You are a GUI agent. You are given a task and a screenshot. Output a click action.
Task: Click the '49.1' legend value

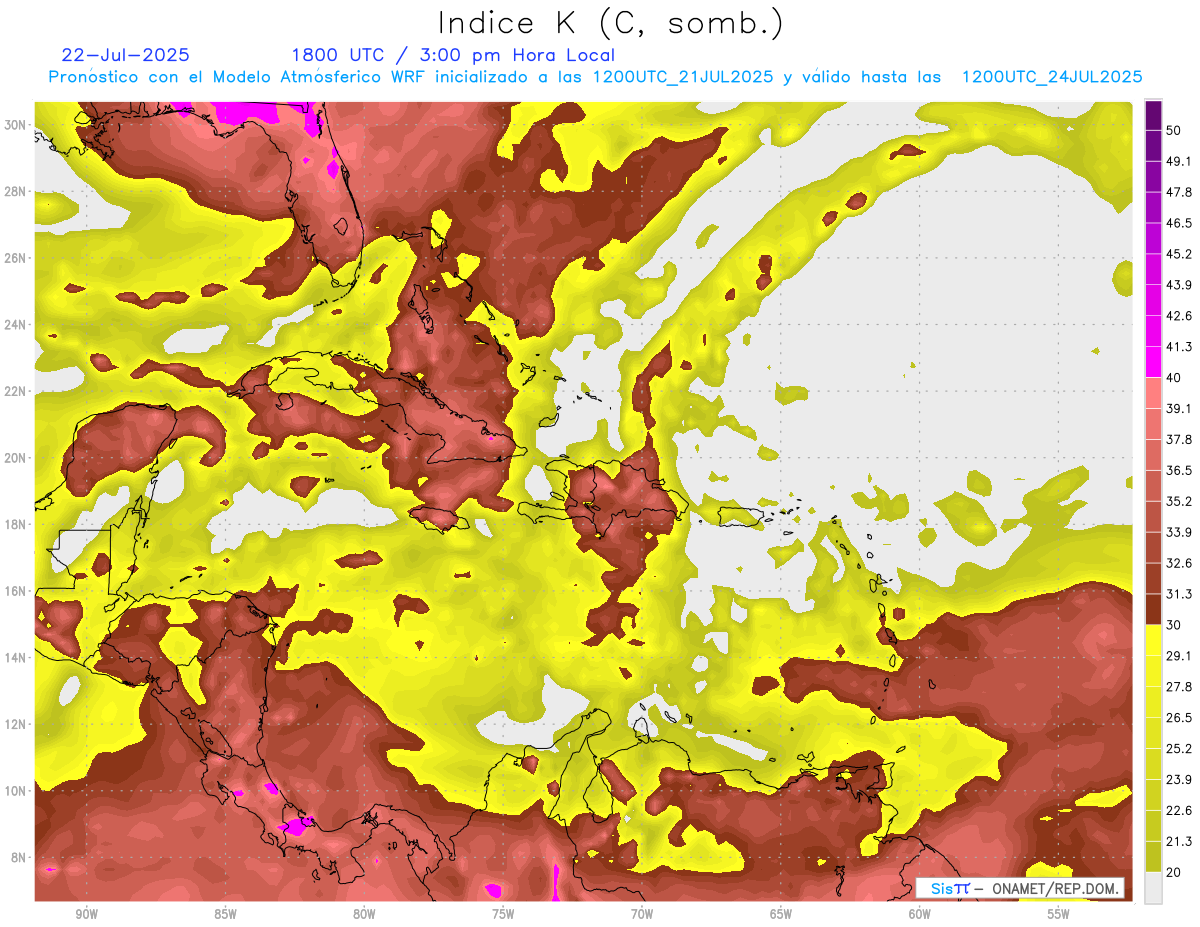(x=1178, y=161)
